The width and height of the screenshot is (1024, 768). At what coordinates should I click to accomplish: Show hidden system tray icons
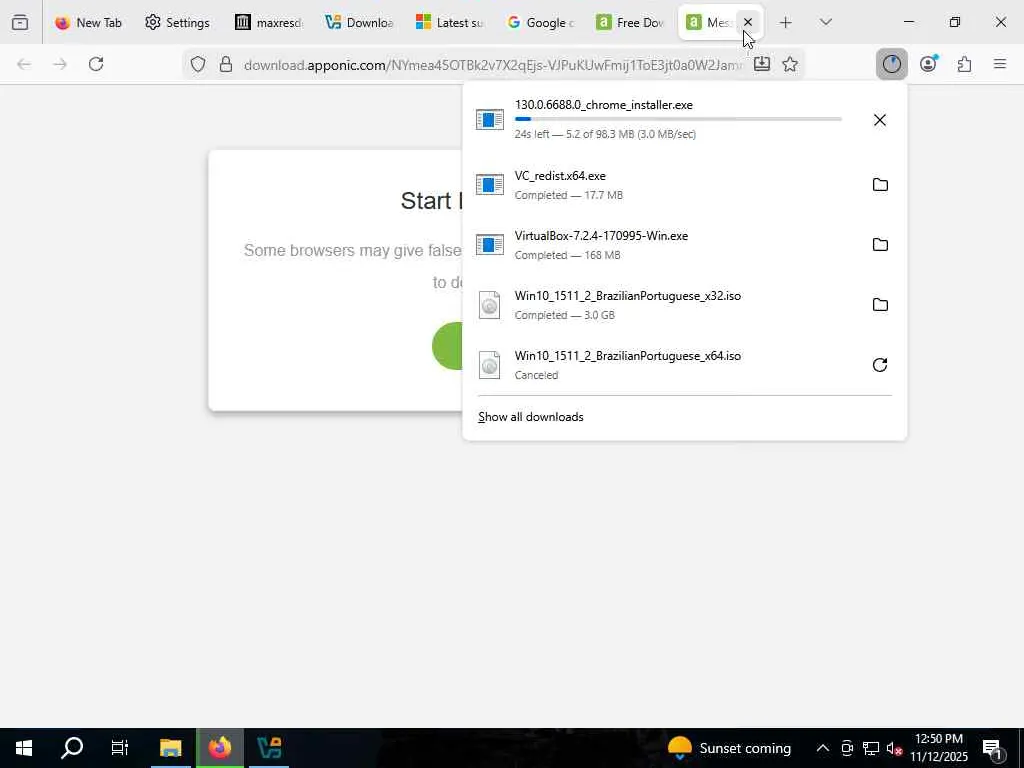click(x=823, y=748)
